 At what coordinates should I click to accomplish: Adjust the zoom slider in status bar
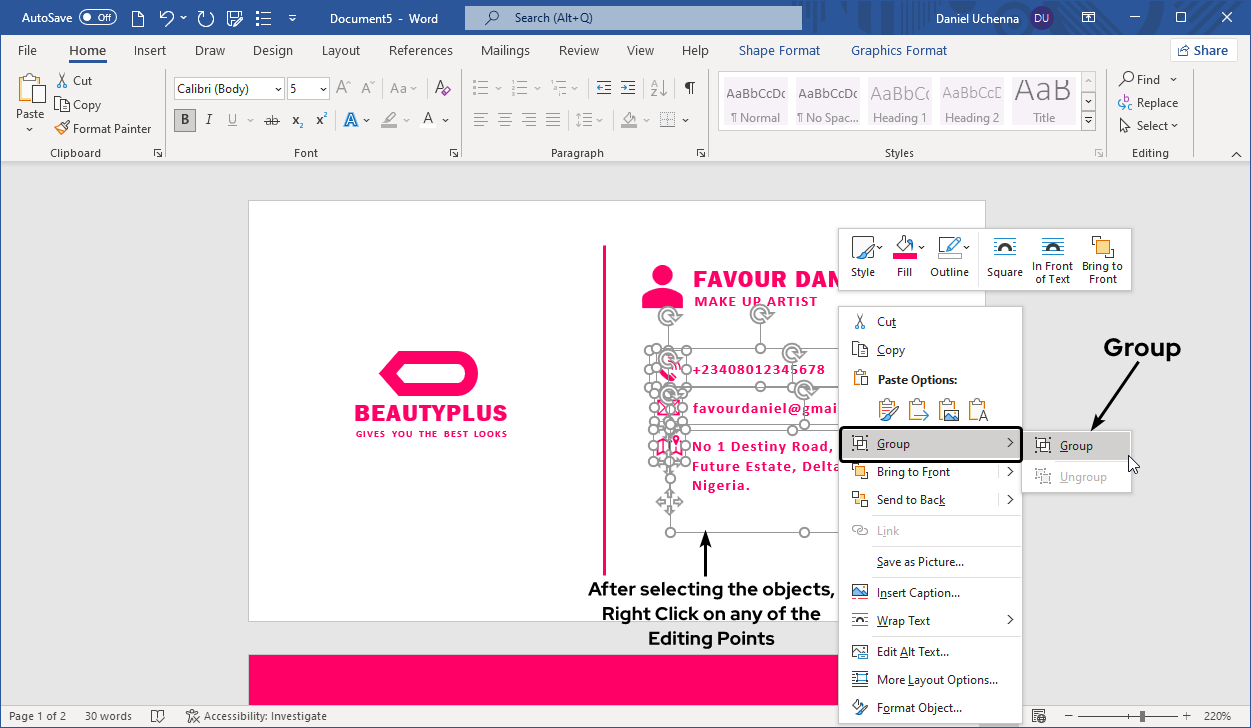click(1142, 716)
